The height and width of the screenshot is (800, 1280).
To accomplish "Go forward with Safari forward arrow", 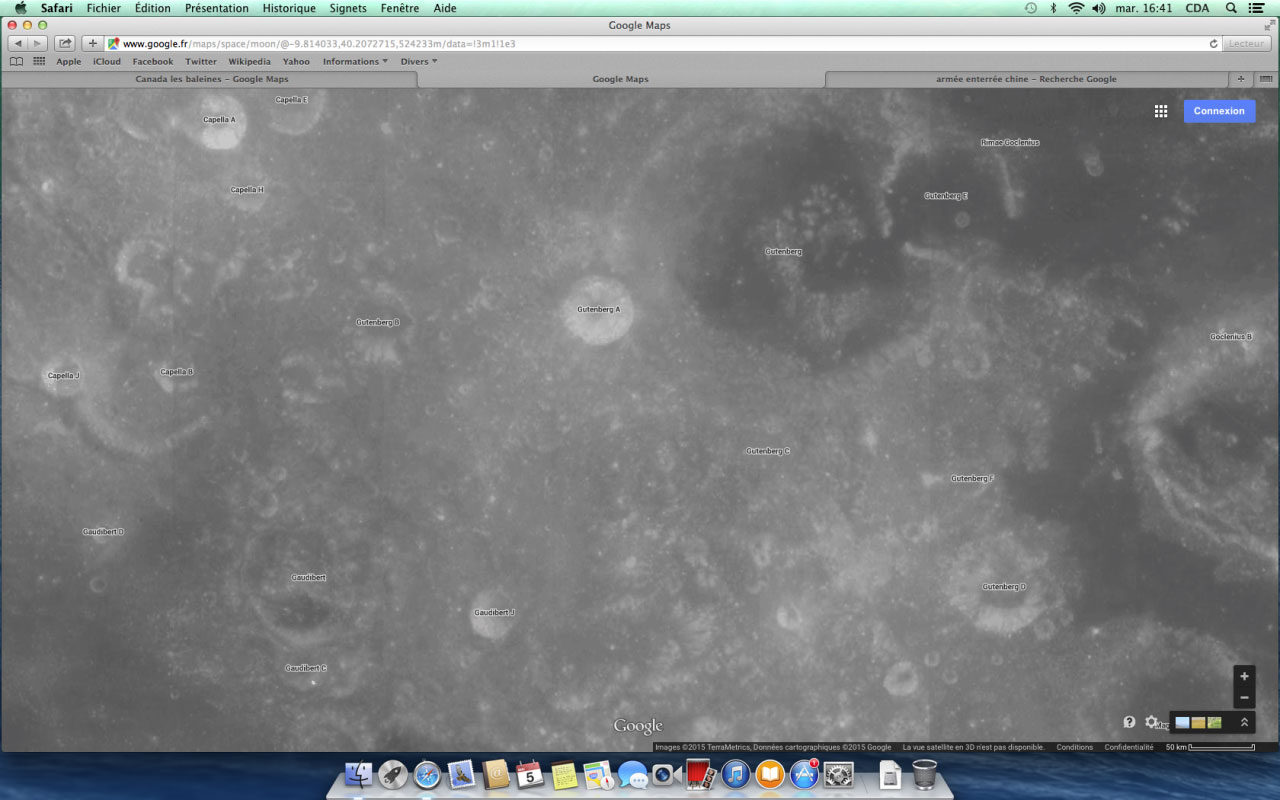I will pyautogui.click(x=37, y=43).
